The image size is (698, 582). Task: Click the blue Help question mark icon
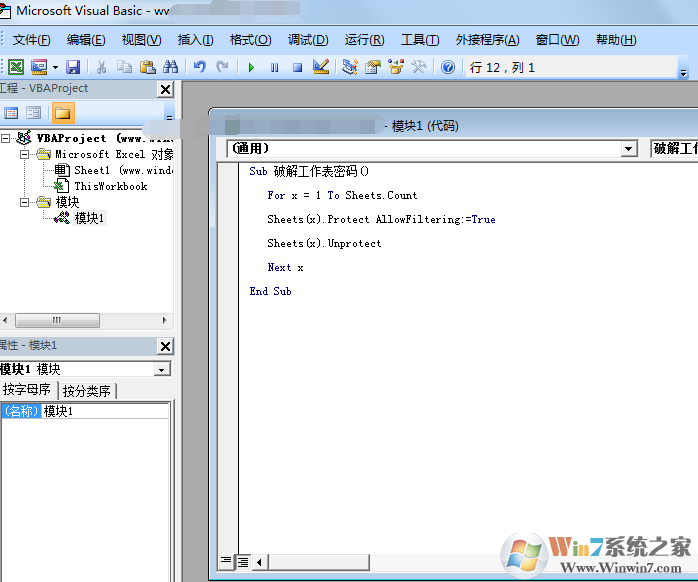coord(448,67)
